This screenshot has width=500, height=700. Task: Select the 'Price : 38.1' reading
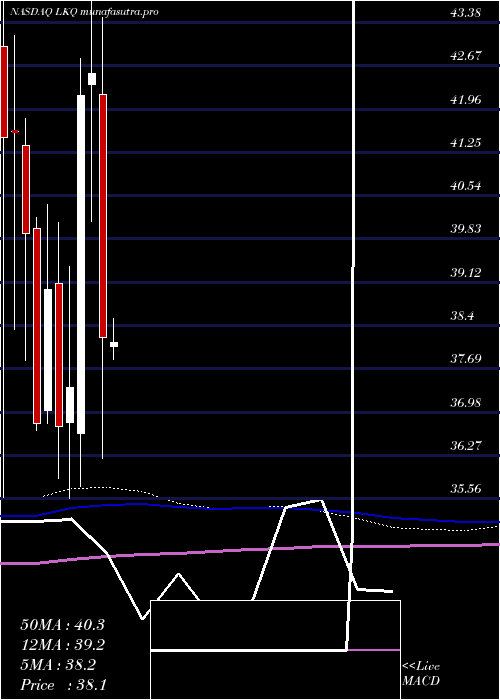click(63, 685)
